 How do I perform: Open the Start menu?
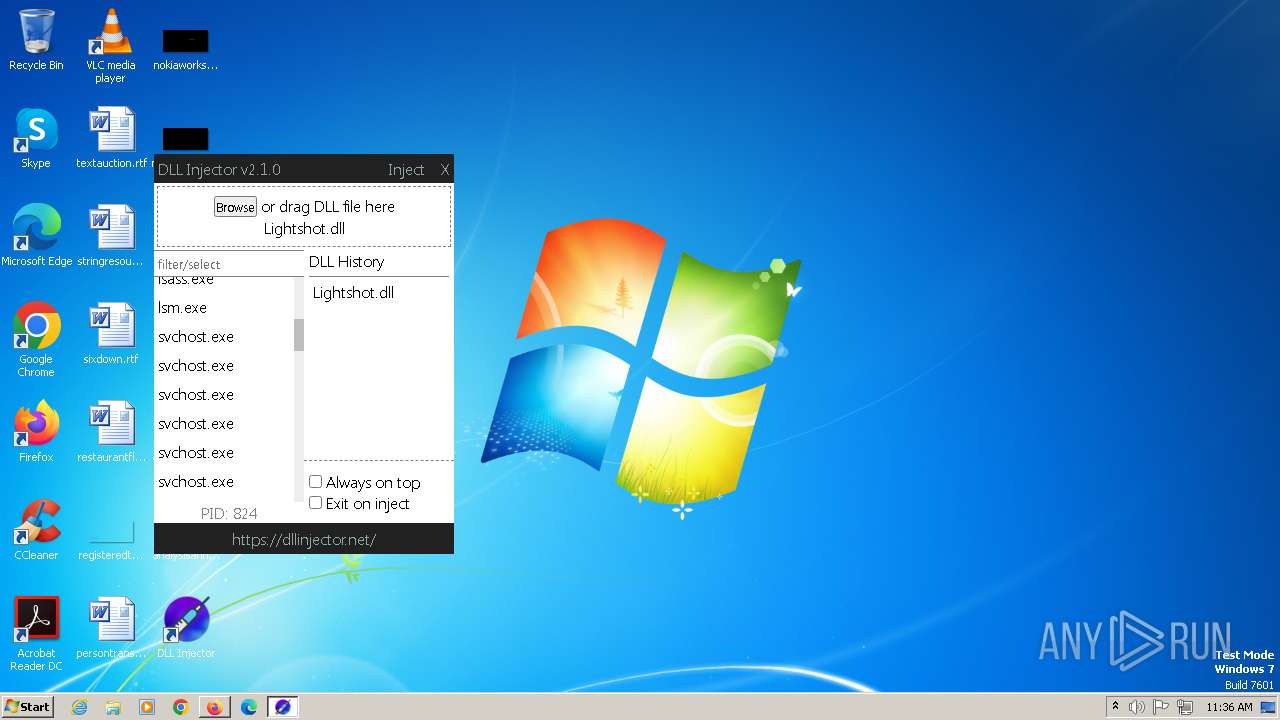(x=28, y=707)
